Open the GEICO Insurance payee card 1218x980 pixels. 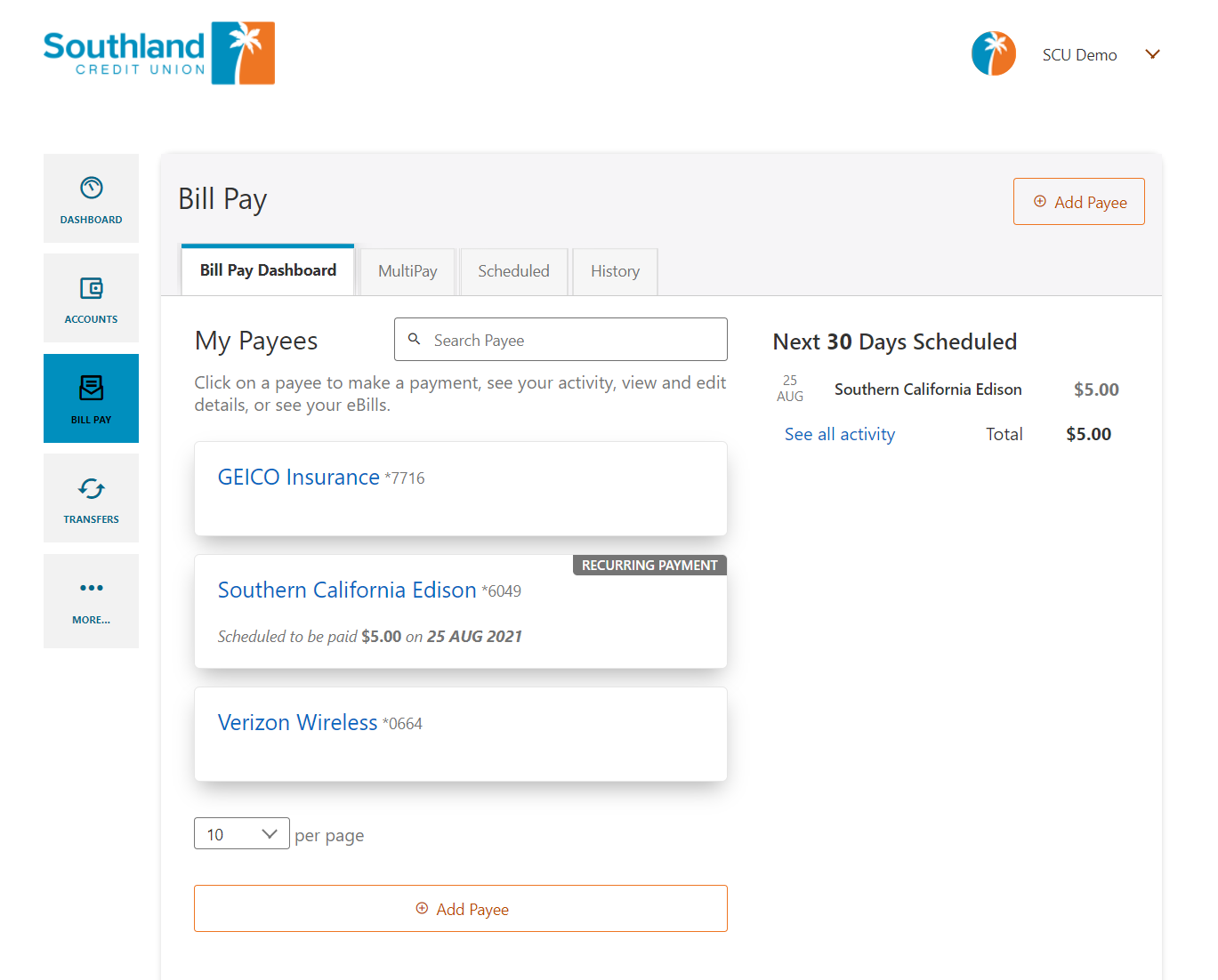coord(461,489)
